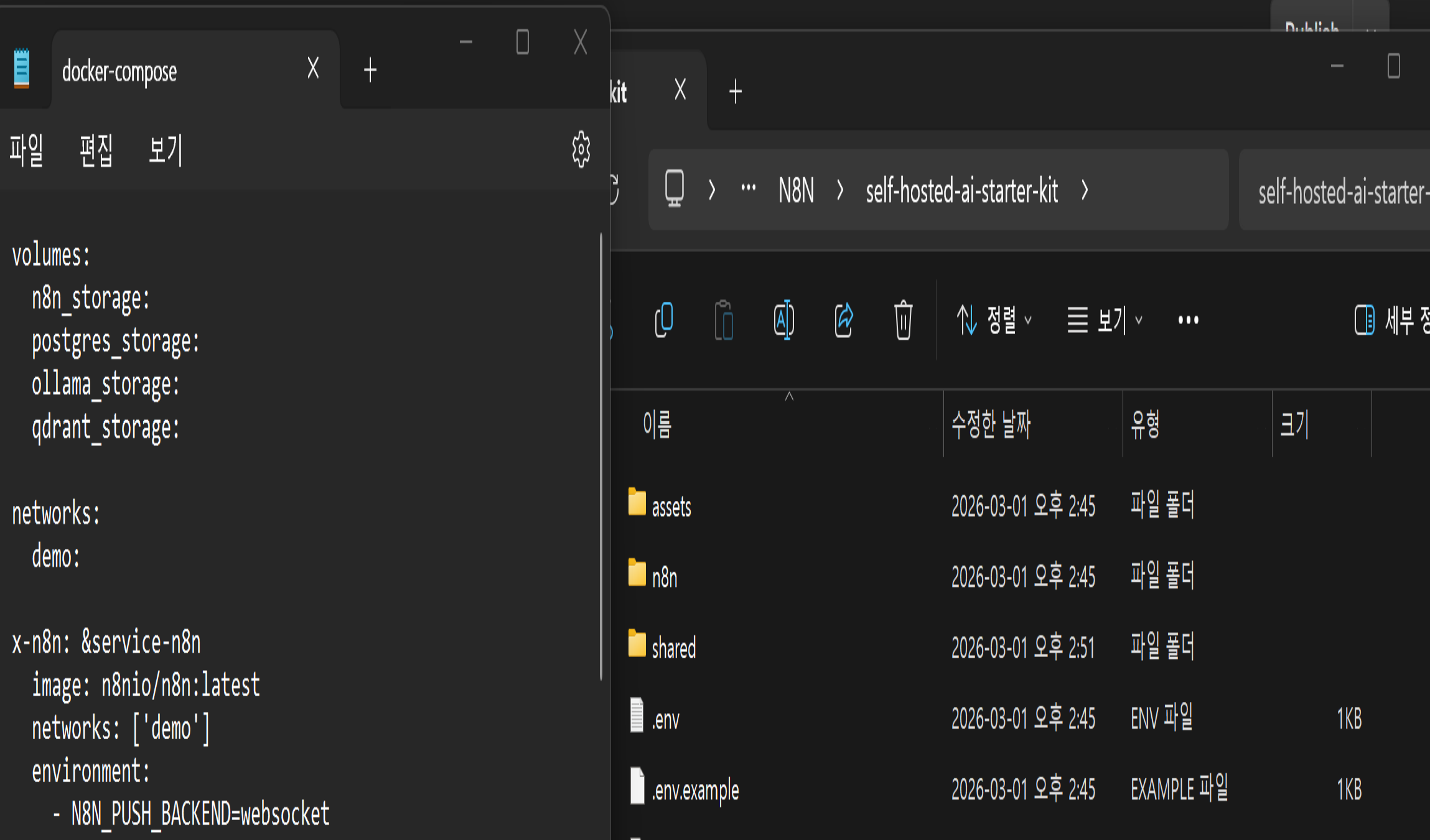Open the 정렬 sort dropdown
Screen dimensions: 1430x840
[x=994, y=320]
